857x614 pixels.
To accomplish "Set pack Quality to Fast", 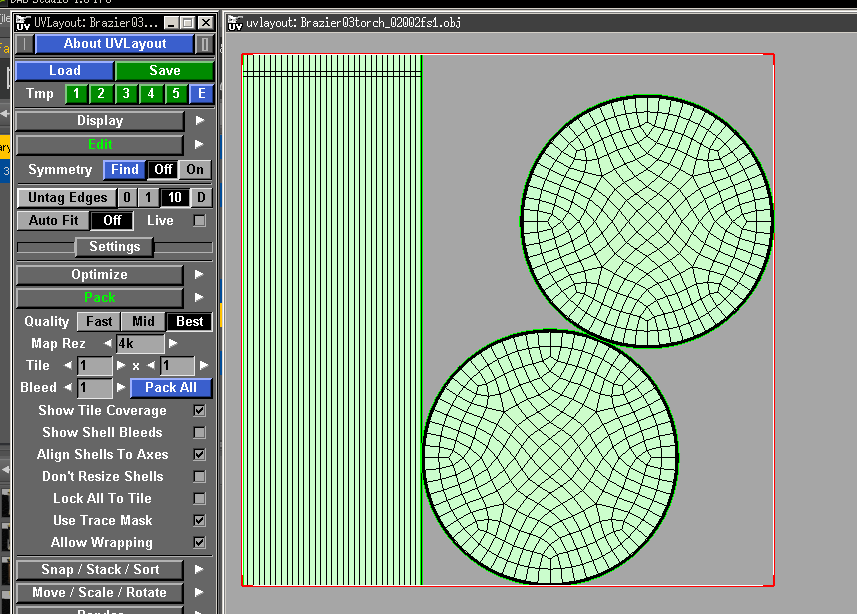I will tap(99, 321).
